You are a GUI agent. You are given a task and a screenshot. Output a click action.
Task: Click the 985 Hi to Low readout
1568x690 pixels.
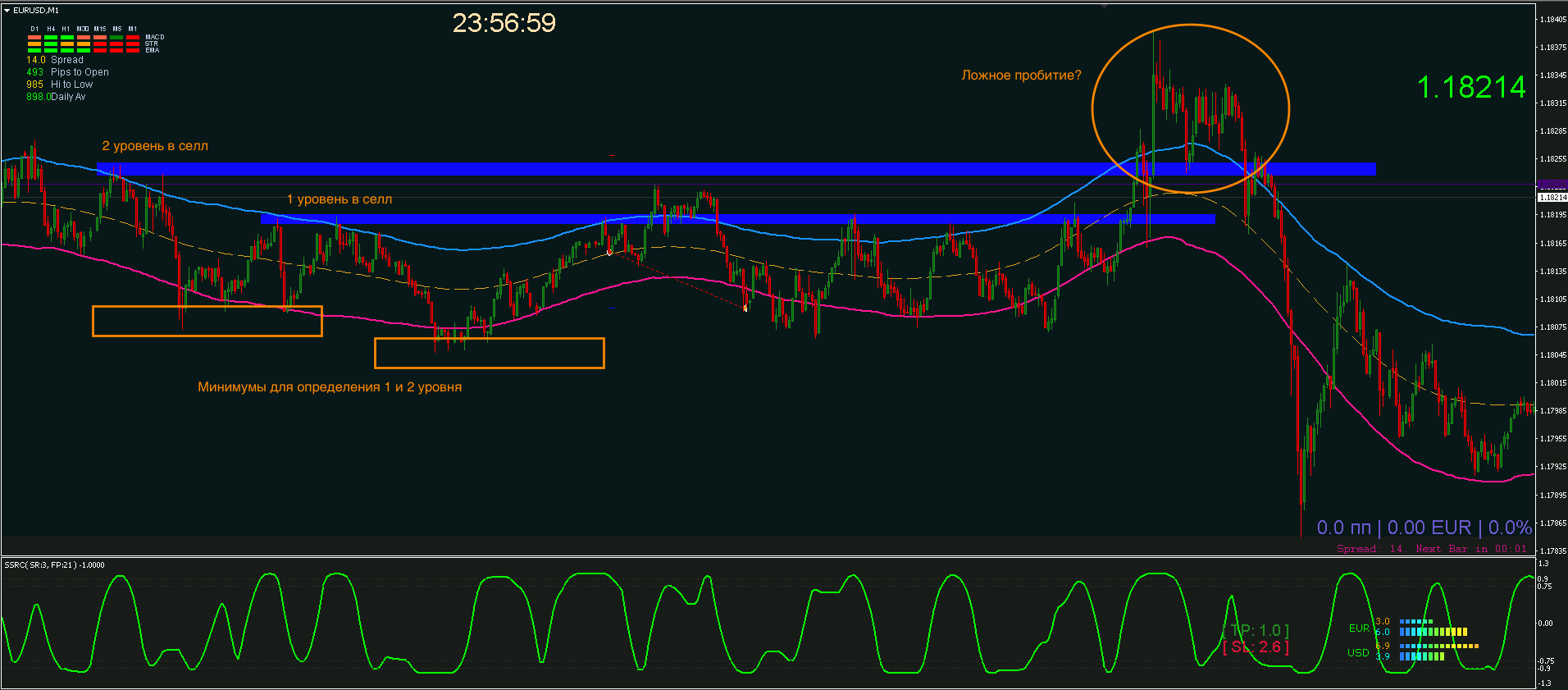pos(59,85)
